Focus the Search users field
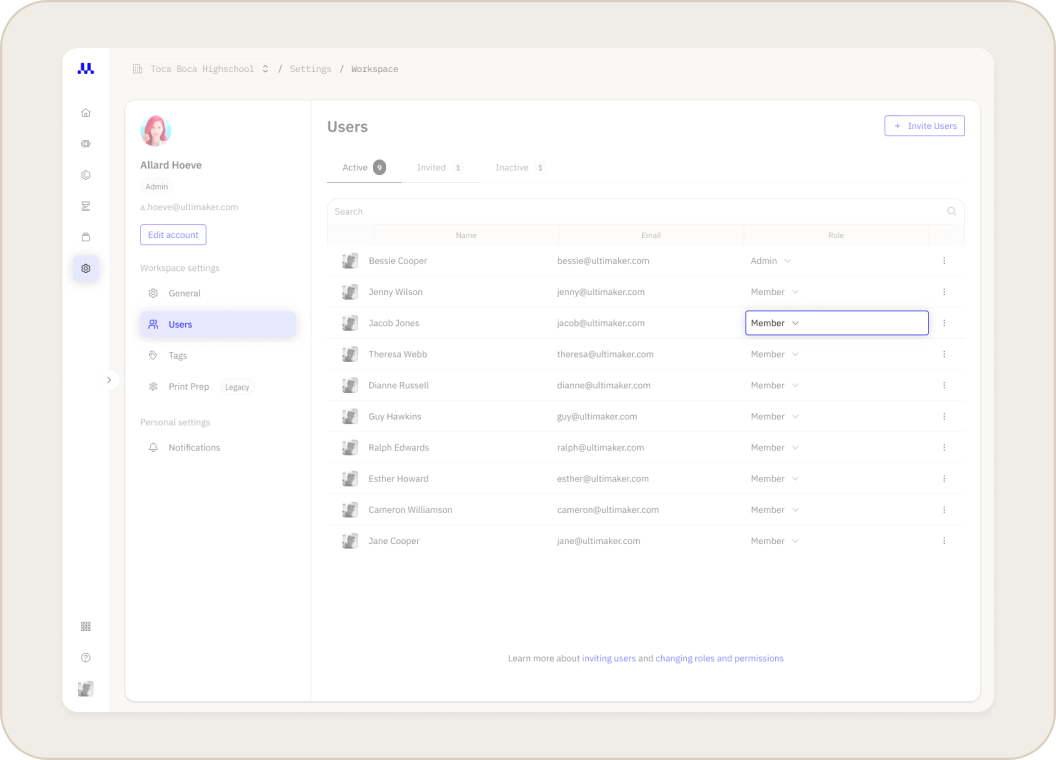This screenshot has height=760, width=1056. coord(645,212)
